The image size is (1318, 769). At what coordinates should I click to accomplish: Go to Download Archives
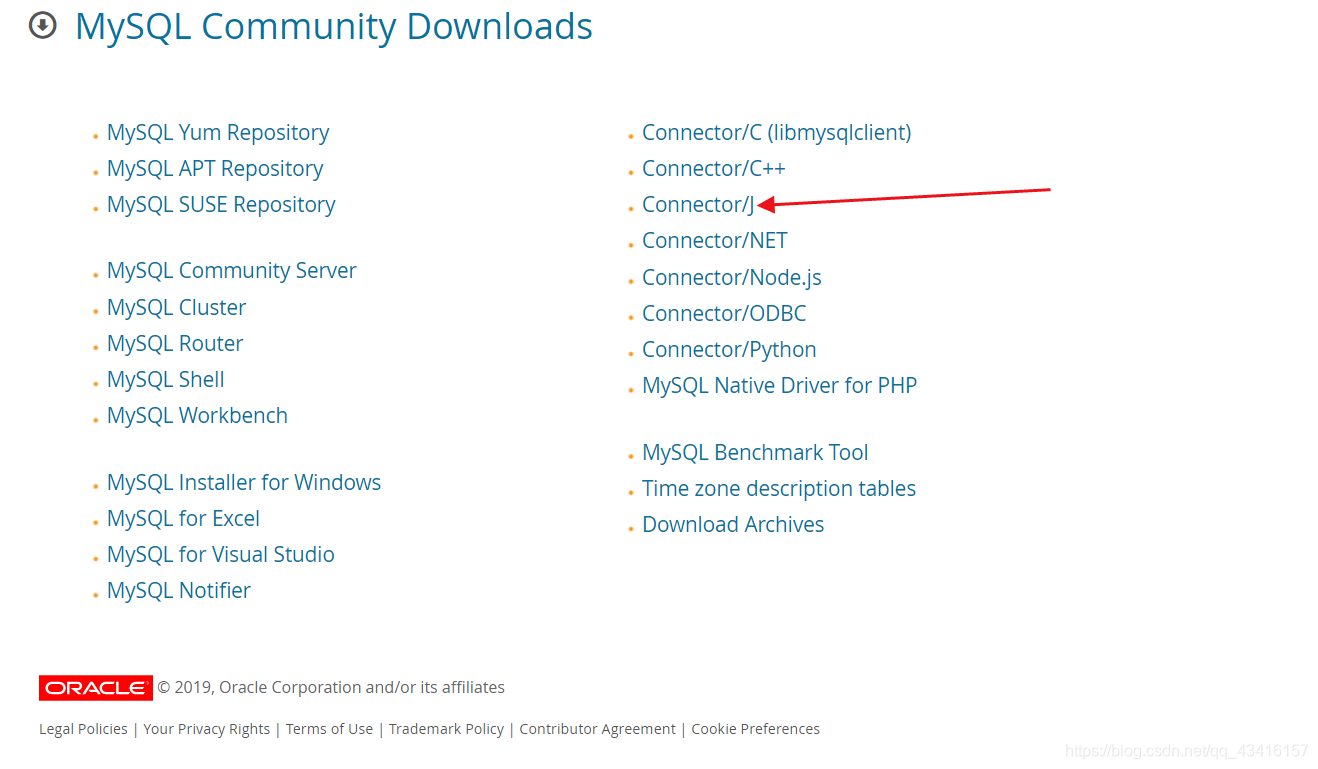click(733, 524)
